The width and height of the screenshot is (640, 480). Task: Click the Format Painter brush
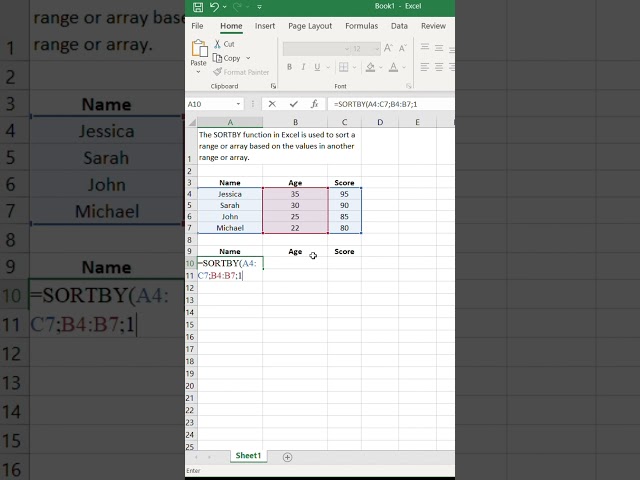tap(241, 72)
